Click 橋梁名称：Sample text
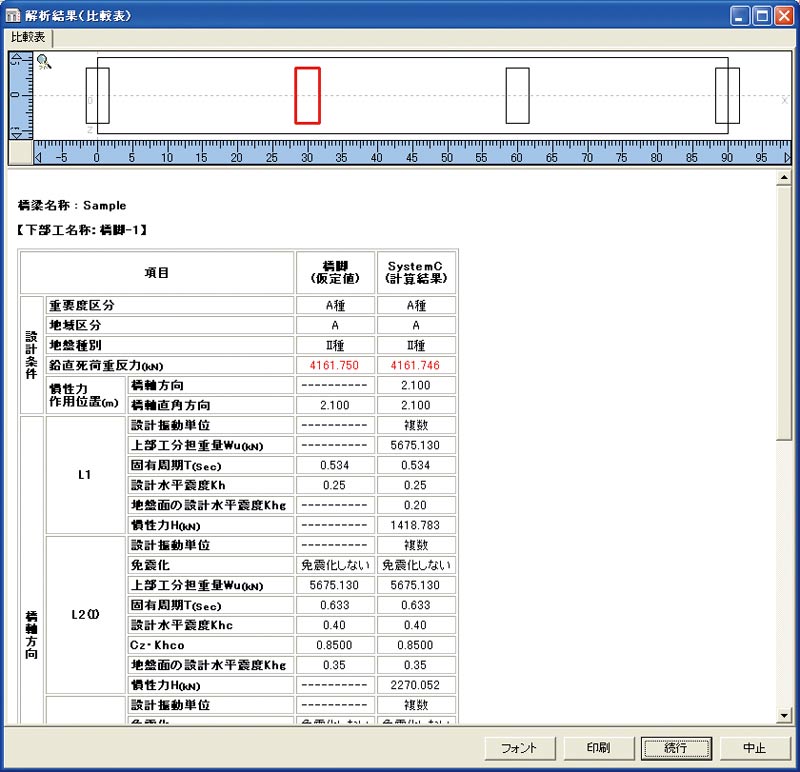 click(72, 206)
